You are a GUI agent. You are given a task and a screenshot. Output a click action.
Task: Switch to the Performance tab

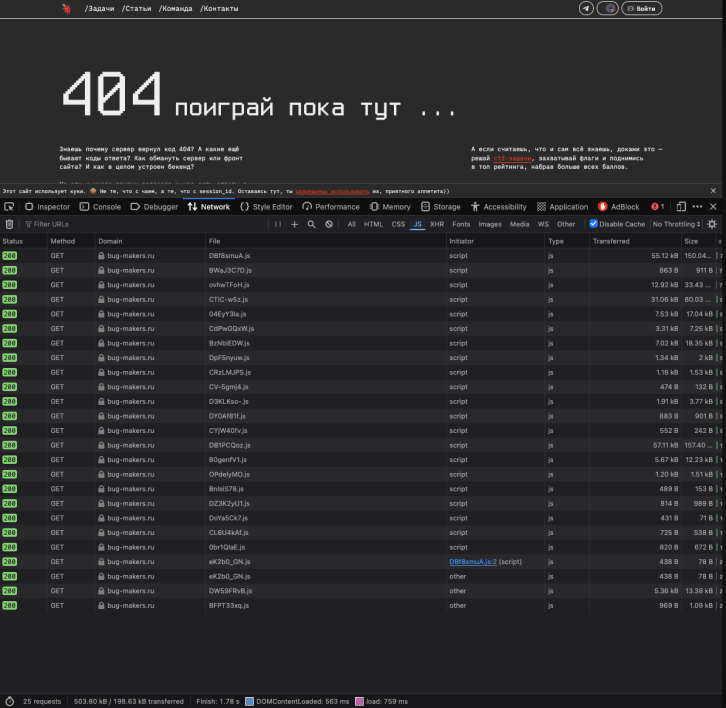(x=331, y=207)
